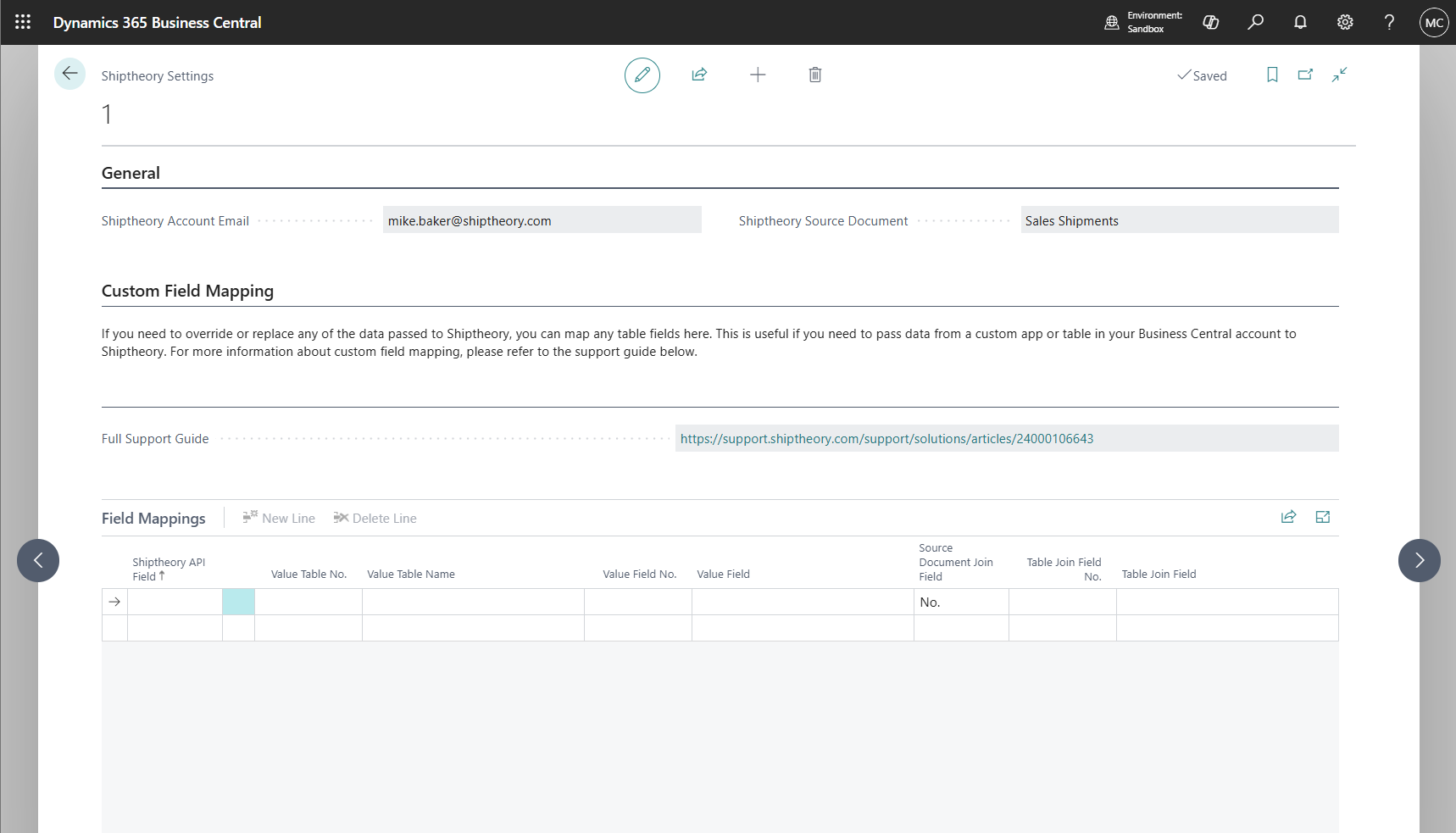Click the Shiptheory Settings page caption
1456x833 pixels.
tap(158, 76)
